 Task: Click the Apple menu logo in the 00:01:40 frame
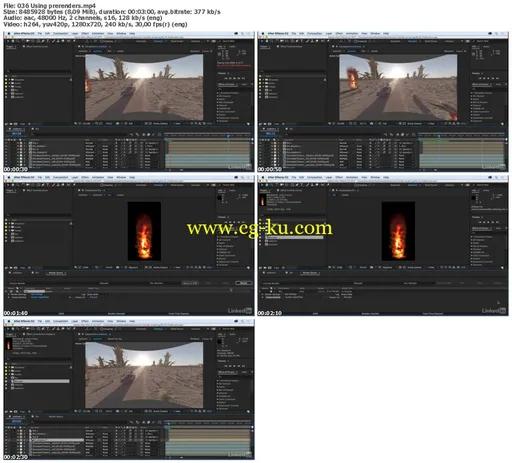pos(9,177)
